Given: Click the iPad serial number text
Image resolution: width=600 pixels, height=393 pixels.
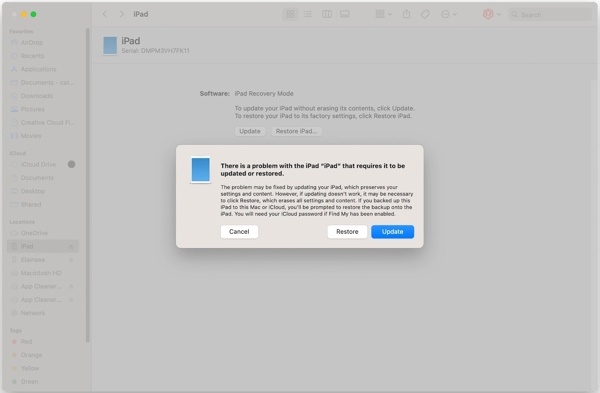Looking at the screenshot, I should 155,51.
